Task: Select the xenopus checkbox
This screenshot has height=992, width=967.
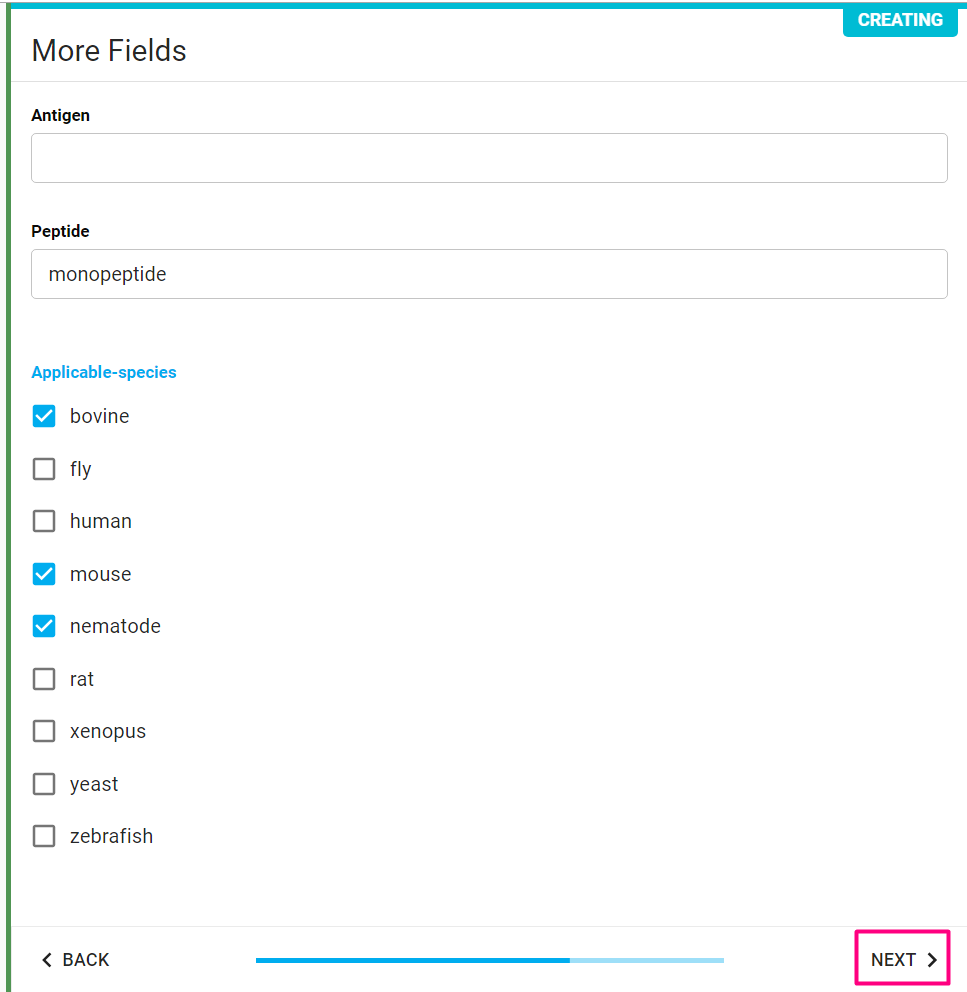Action: (x=44, y=731)
